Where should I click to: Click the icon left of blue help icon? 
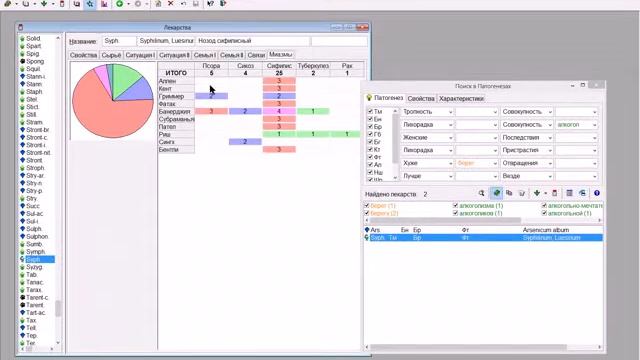(582, 193)
